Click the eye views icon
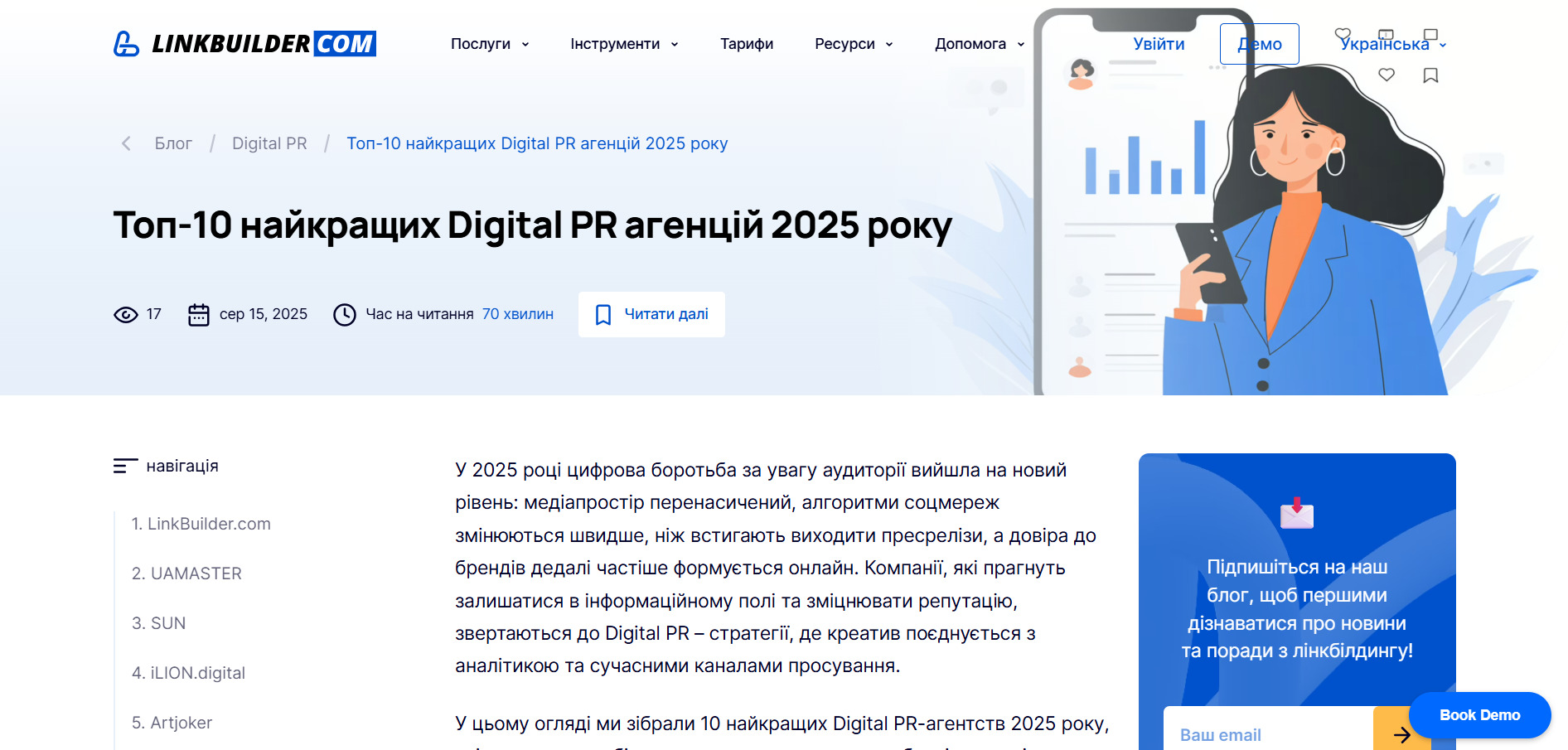The width and height of the screenshot is (1568, 750). 126,314
